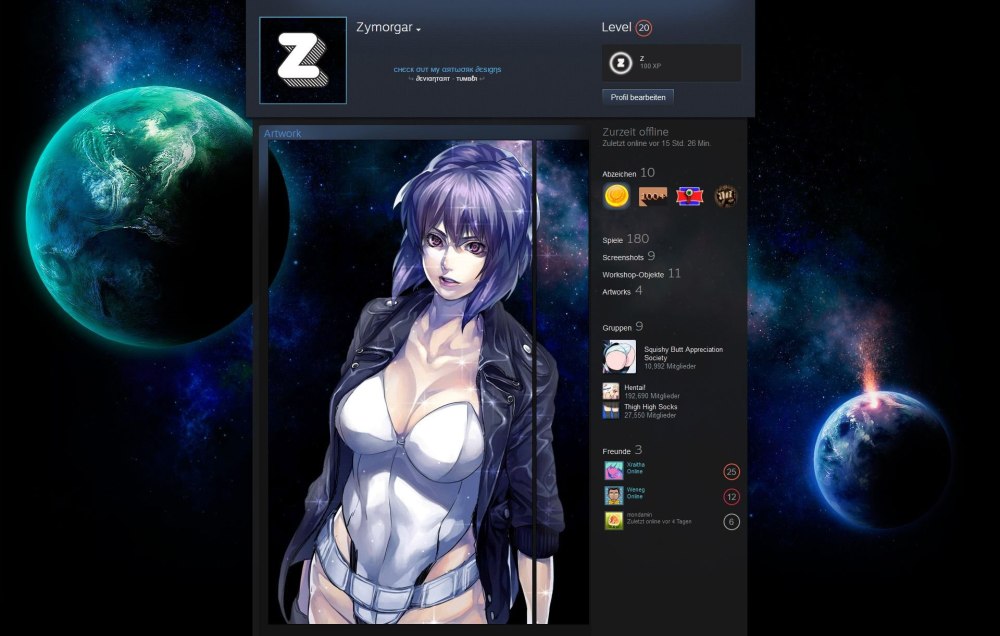1000x636 pixels.
Task: Open the Hentai! group link
Action: coord(635,387)
